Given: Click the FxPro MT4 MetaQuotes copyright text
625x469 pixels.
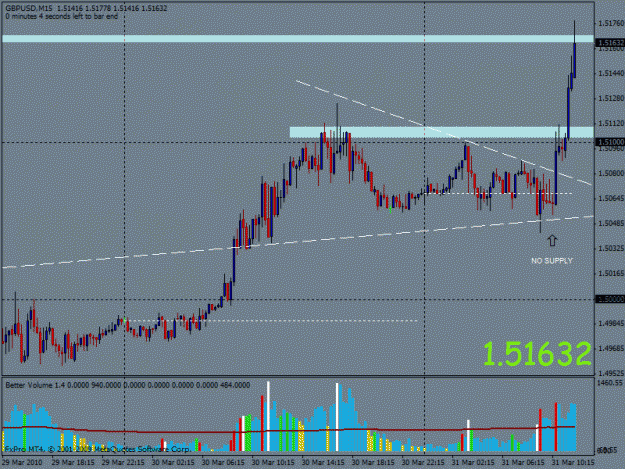Looking at the screenshot, I should point(98,449).
